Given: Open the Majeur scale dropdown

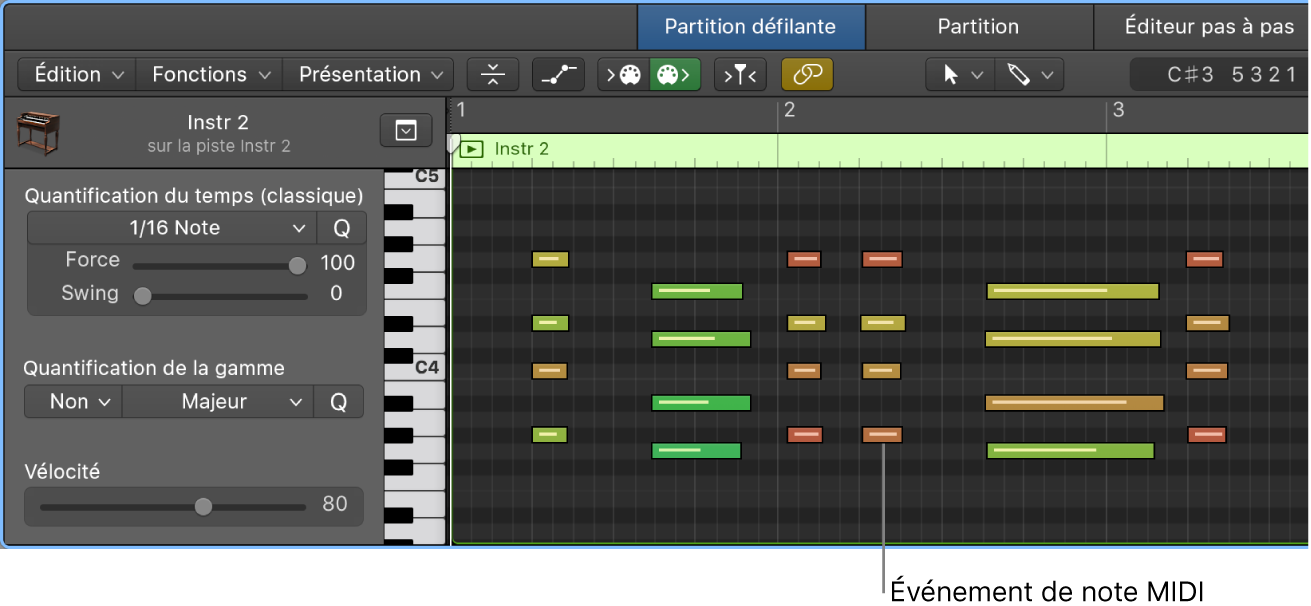Looking at the screenshot, I should 217,401.
